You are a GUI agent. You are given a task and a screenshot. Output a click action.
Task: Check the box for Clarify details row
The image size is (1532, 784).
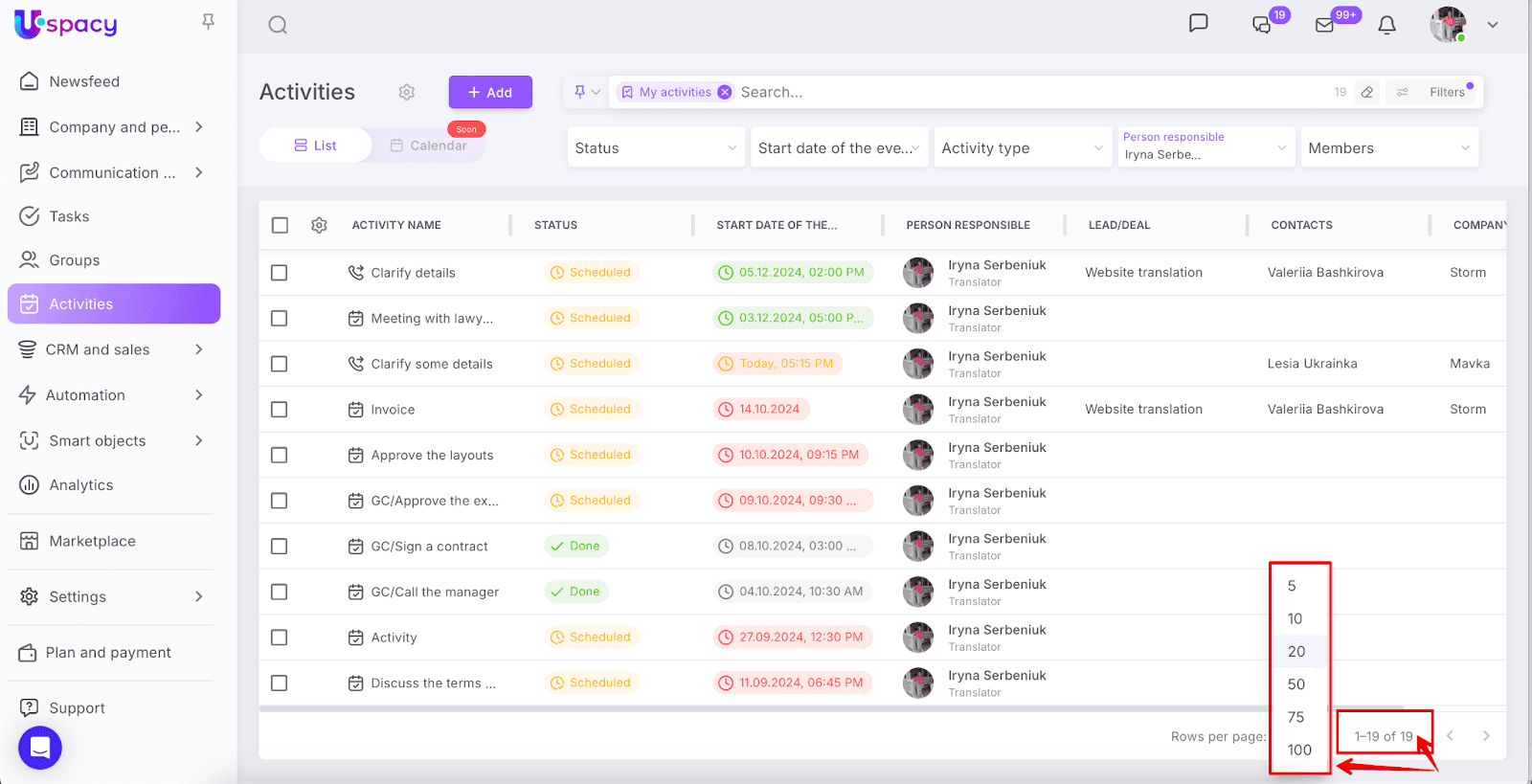(280, 273)
